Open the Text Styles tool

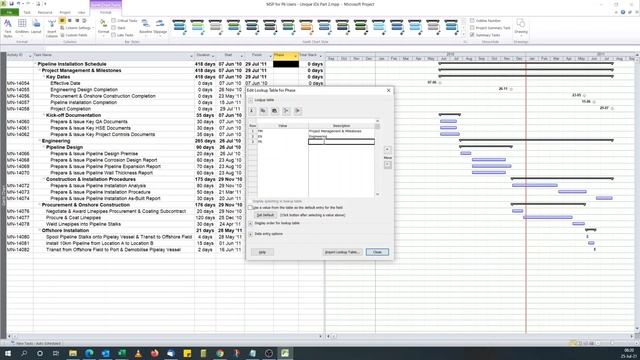point(8,28)
